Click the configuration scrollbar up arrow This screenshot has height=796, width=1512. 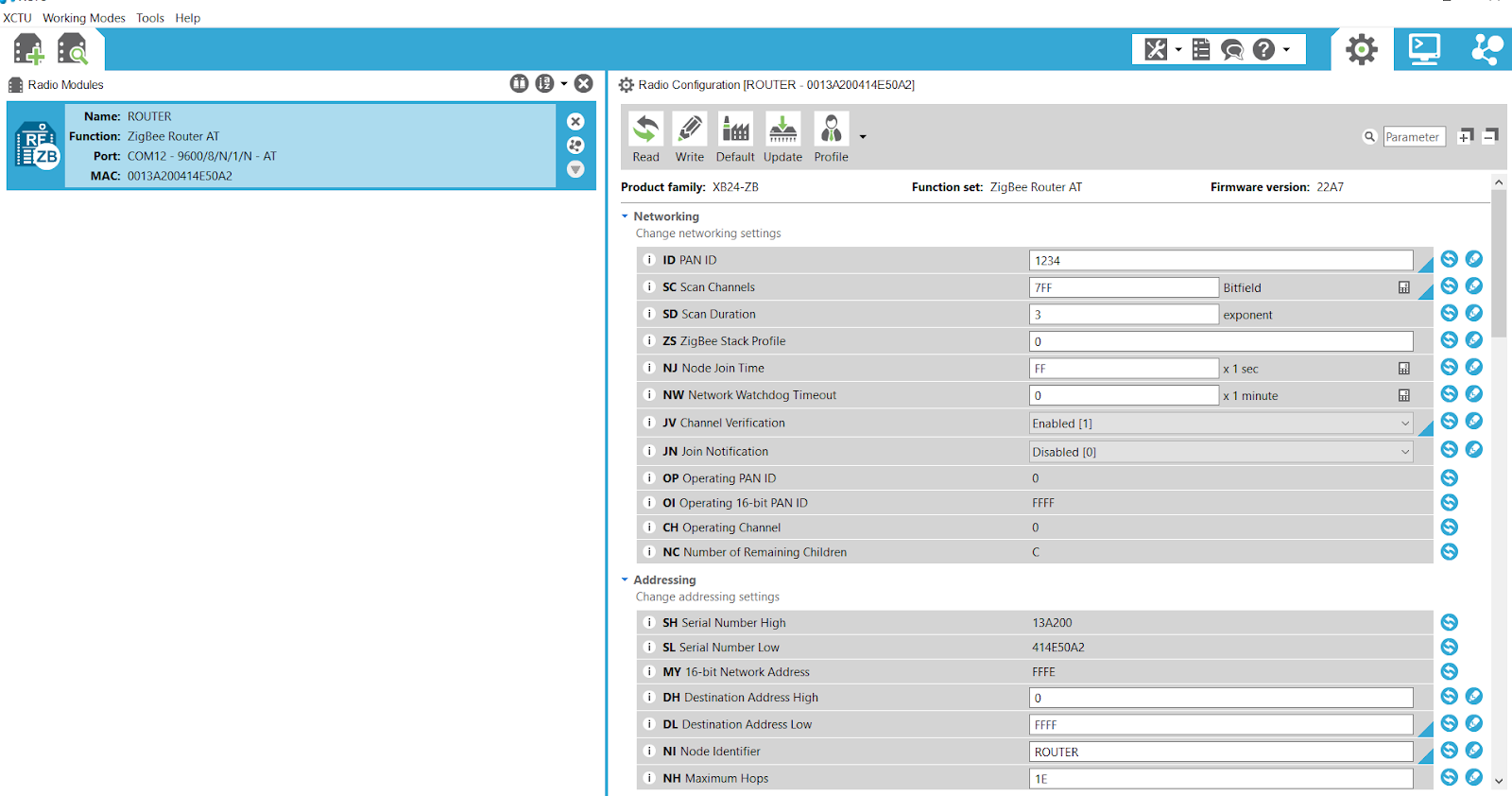click(1499, 182)
